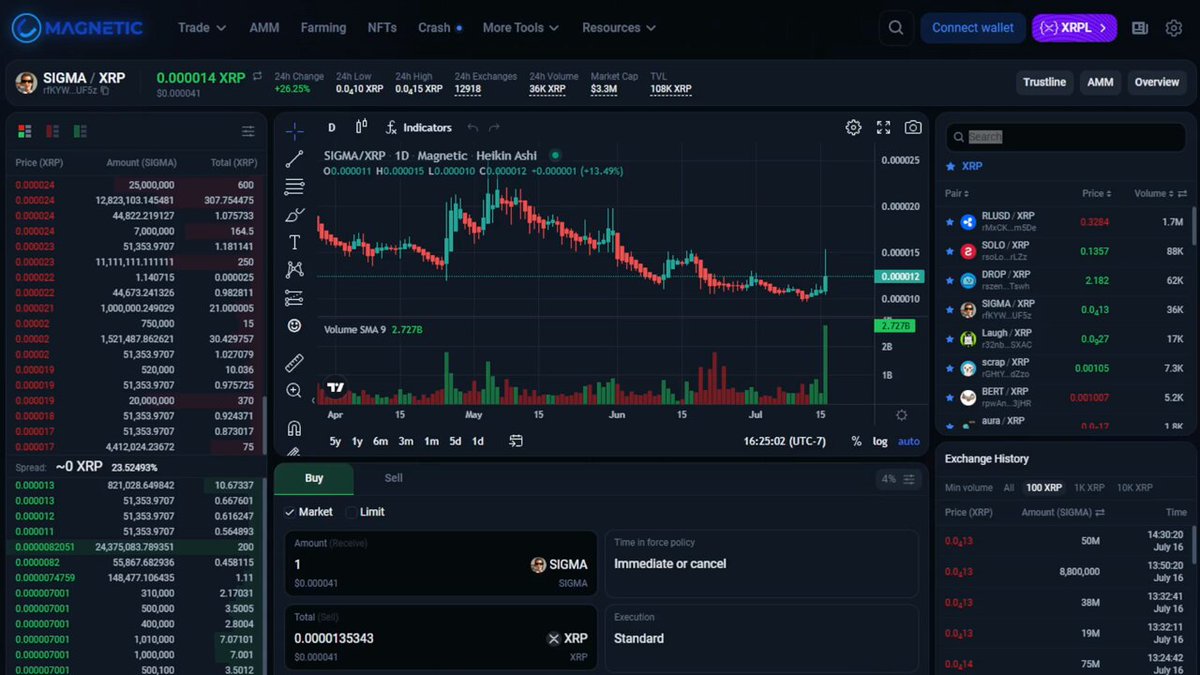Open price scale settings gear below chart
1200x675 pixels.
pos(901,415)
